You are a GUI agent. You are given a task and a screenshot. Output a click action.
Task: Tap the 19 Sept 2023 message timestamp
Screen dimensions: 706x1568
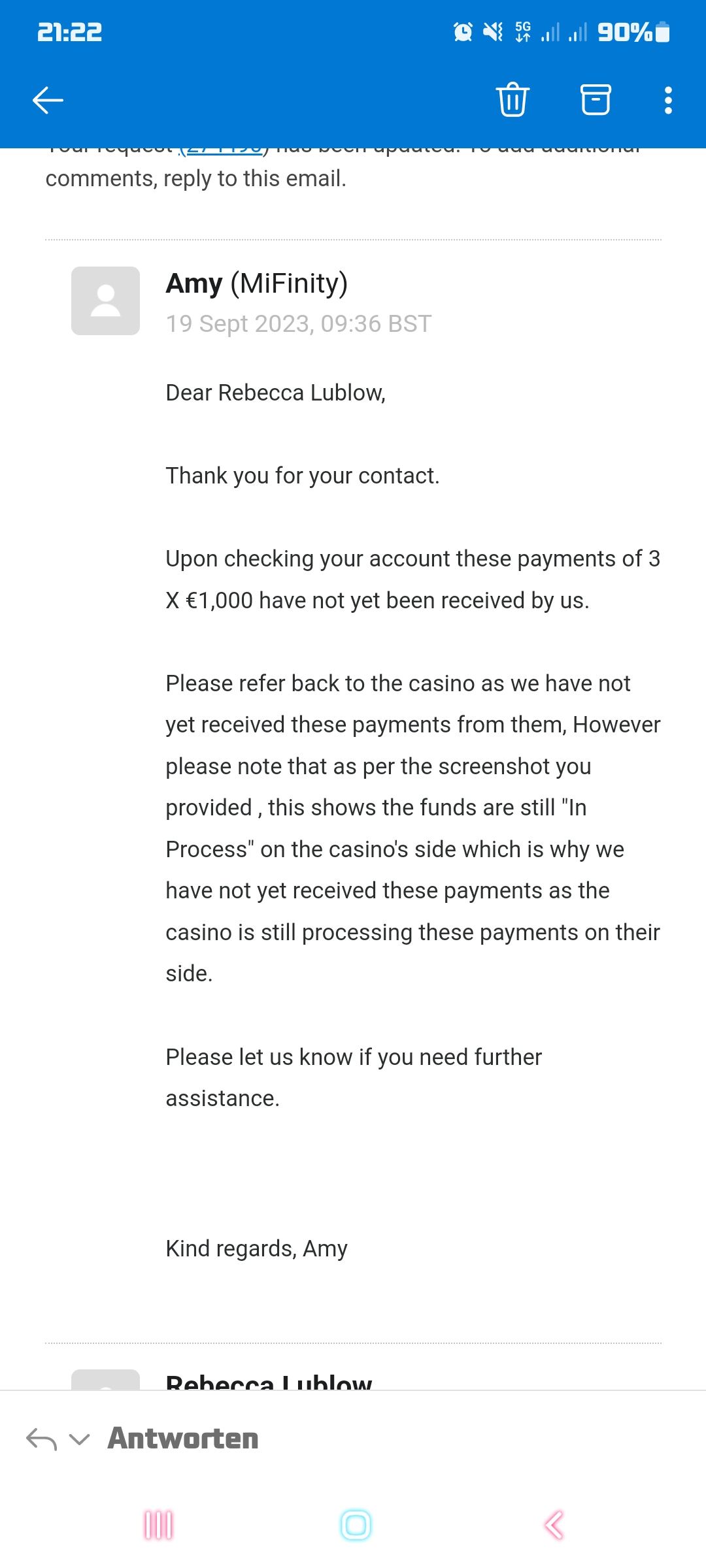[299, 324]
